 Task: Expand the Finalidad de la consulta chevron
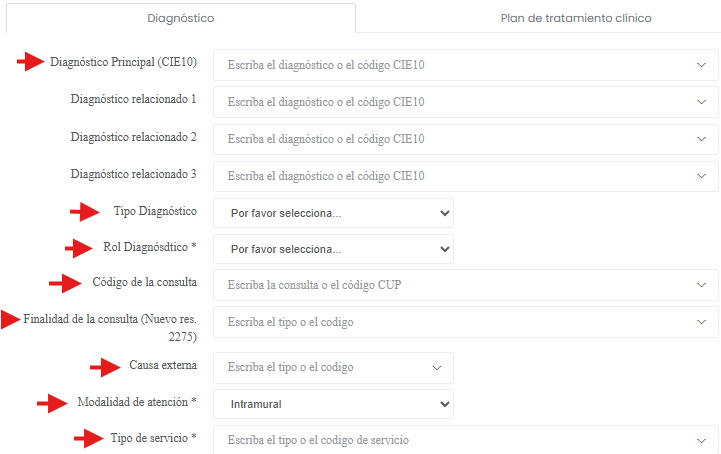pos(701,322)
